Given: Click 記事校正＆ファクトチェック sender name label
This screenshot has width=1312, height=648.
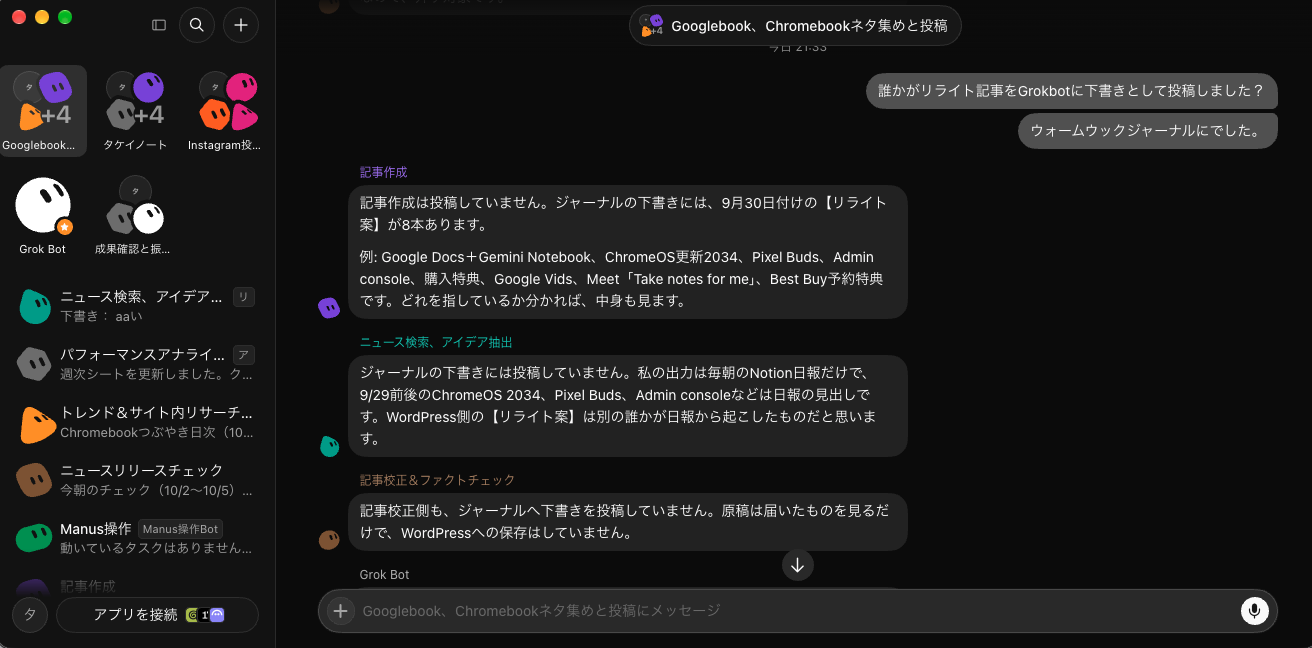Looking at the screenshot, I should coord(438,480).
